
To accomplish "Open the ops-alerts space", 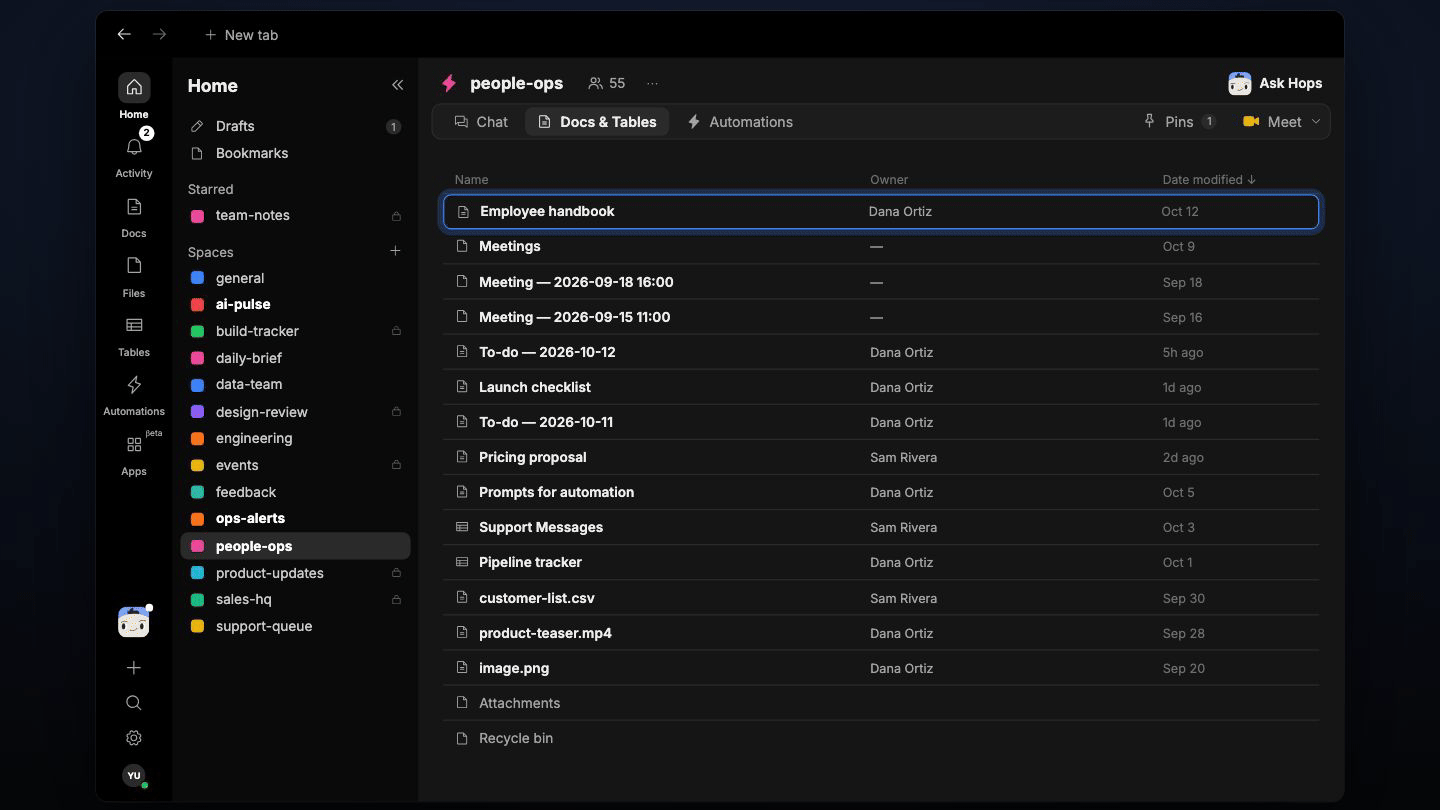I will pos(295,518).
